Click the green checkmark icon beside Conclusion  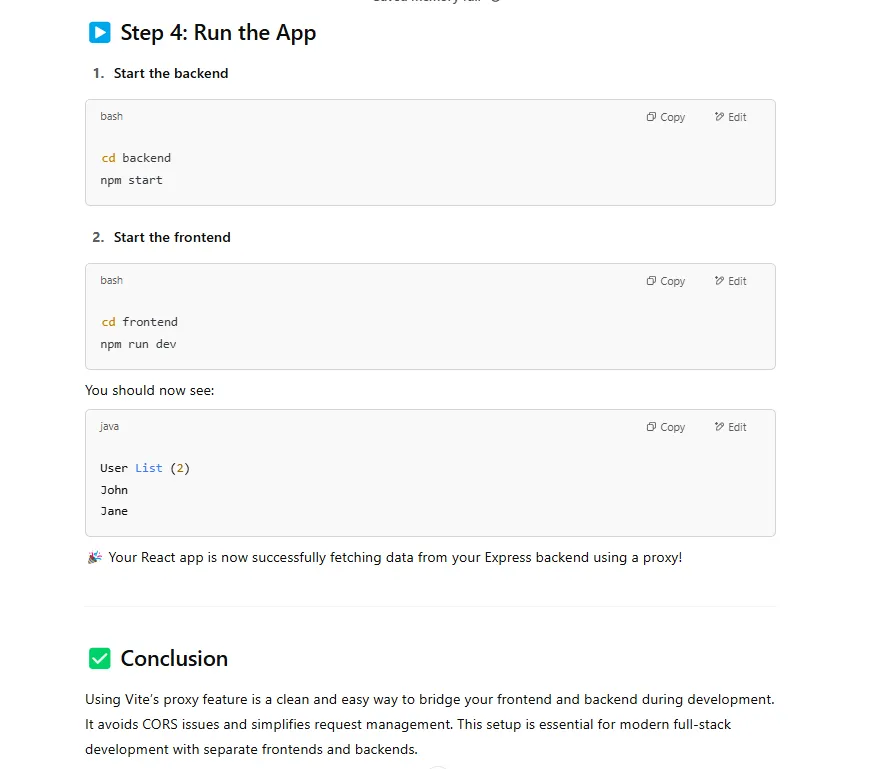click(x=99, y=658)
